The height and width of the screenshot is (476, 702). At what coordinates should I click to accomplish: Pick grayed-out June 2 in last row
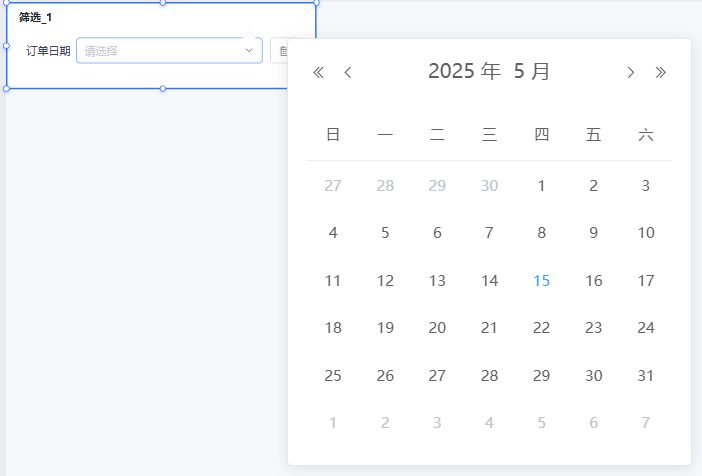(385, 423)
